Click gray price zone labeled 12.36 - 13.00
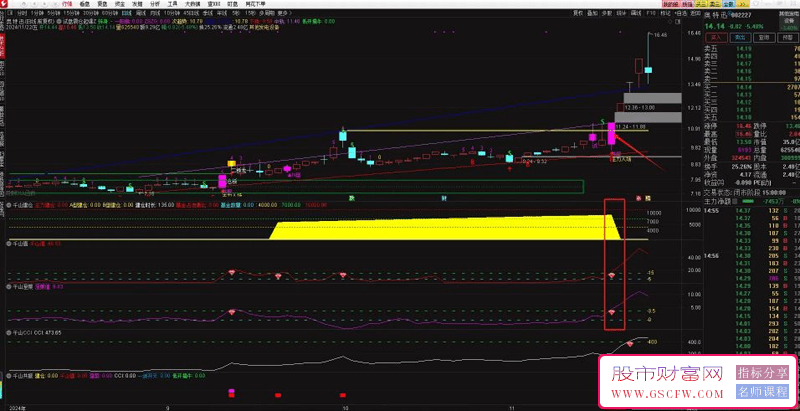 653,98
